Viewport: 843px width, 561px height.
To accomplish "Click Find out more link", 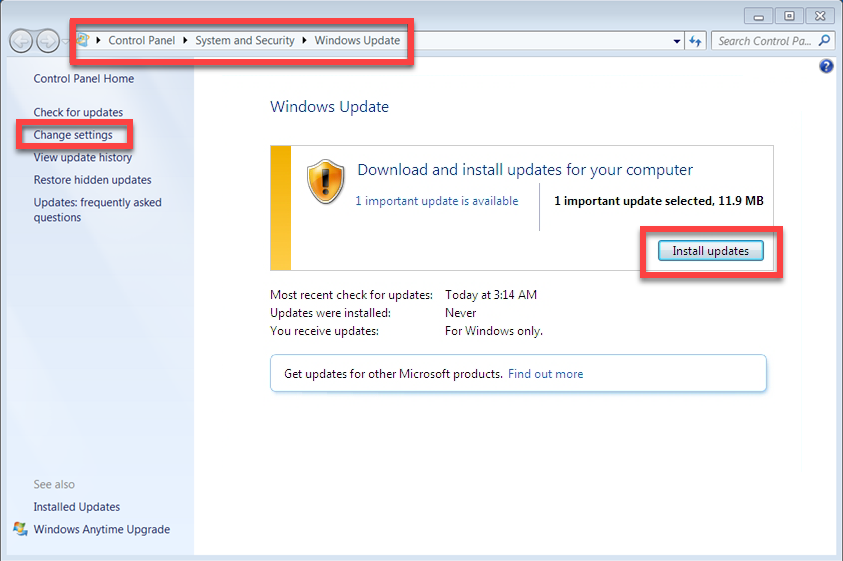I will point(545,374).
